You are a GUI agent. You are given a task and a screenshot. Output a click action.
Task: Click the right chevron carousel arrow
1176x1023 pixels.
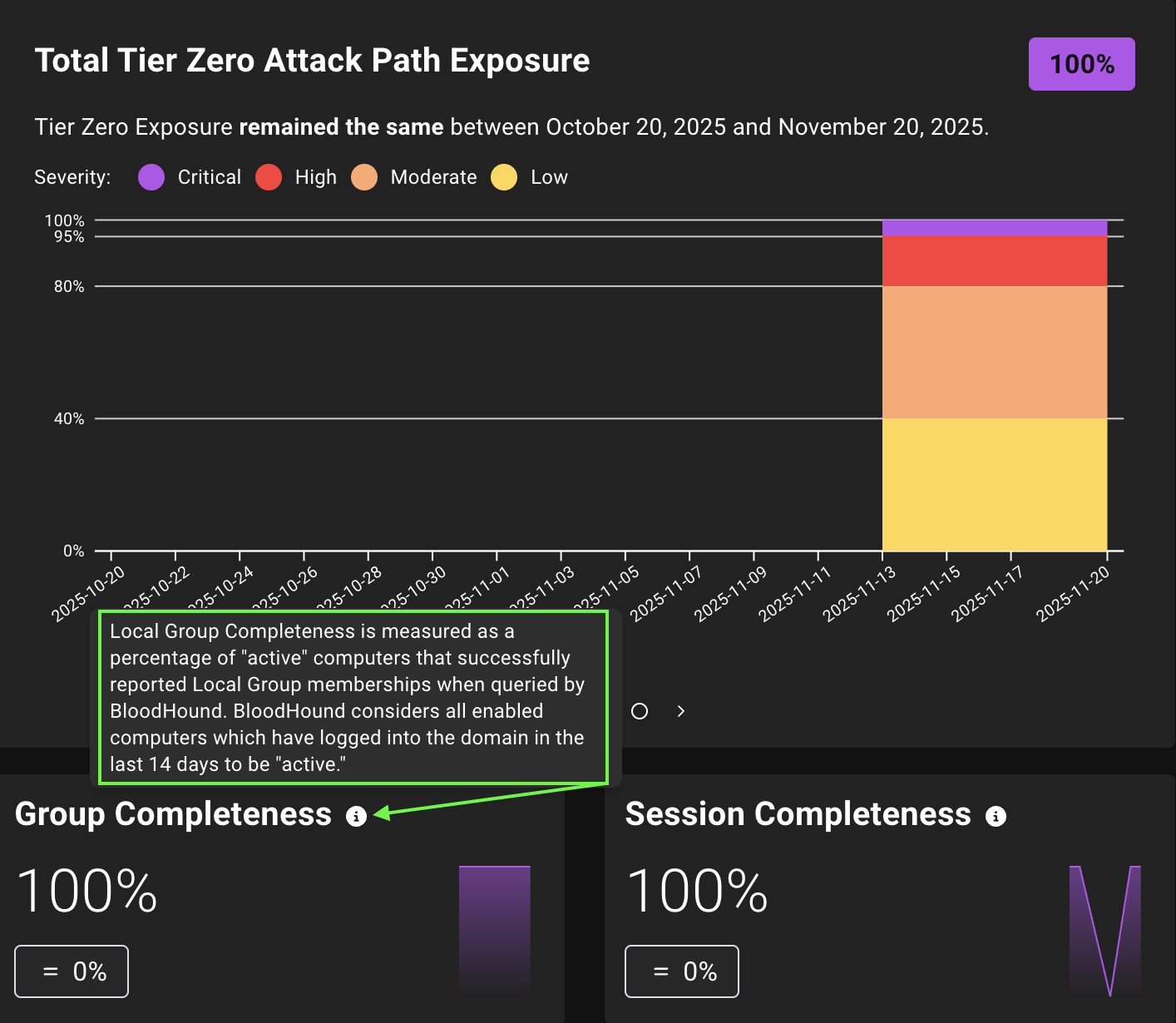coord(680,711)
